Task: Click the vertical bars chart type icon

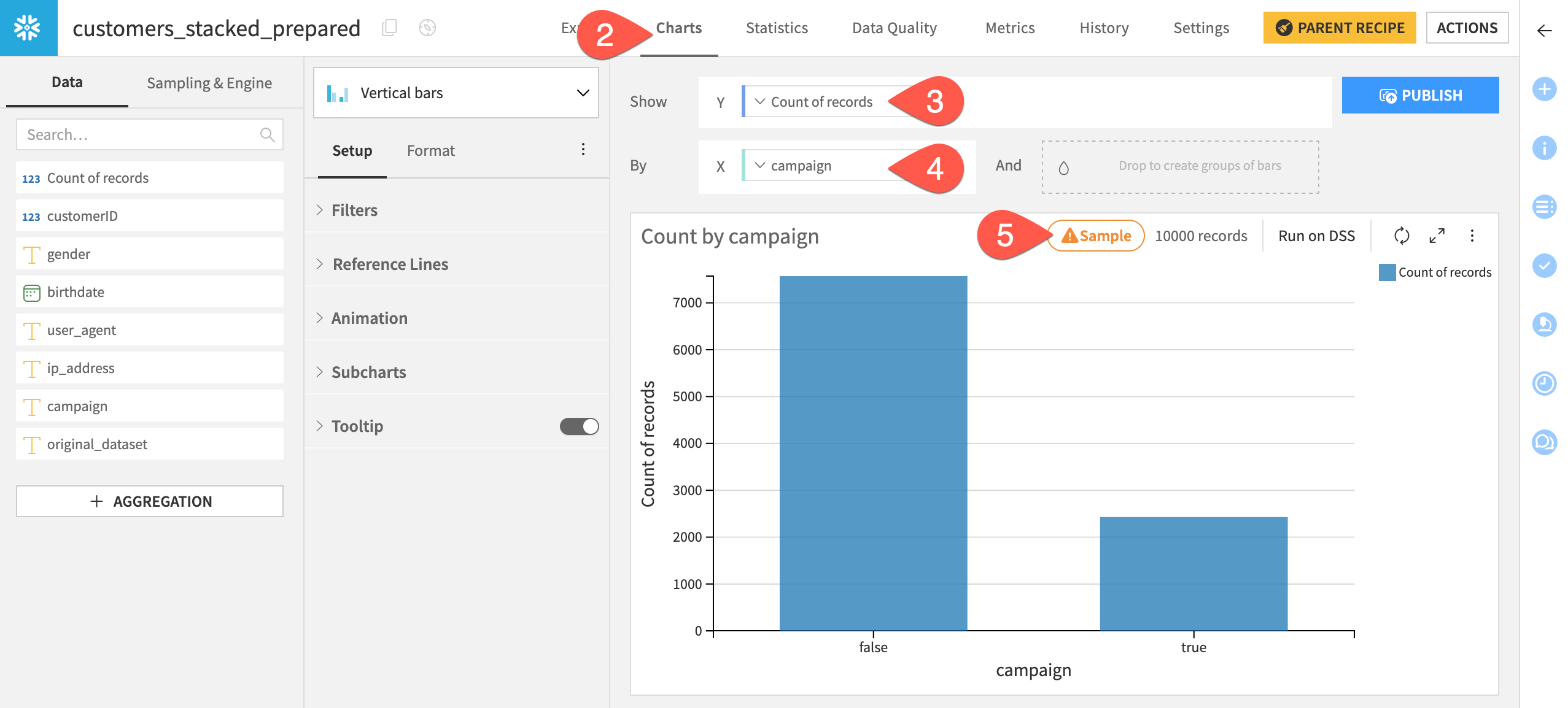Action: click(338, 93)
